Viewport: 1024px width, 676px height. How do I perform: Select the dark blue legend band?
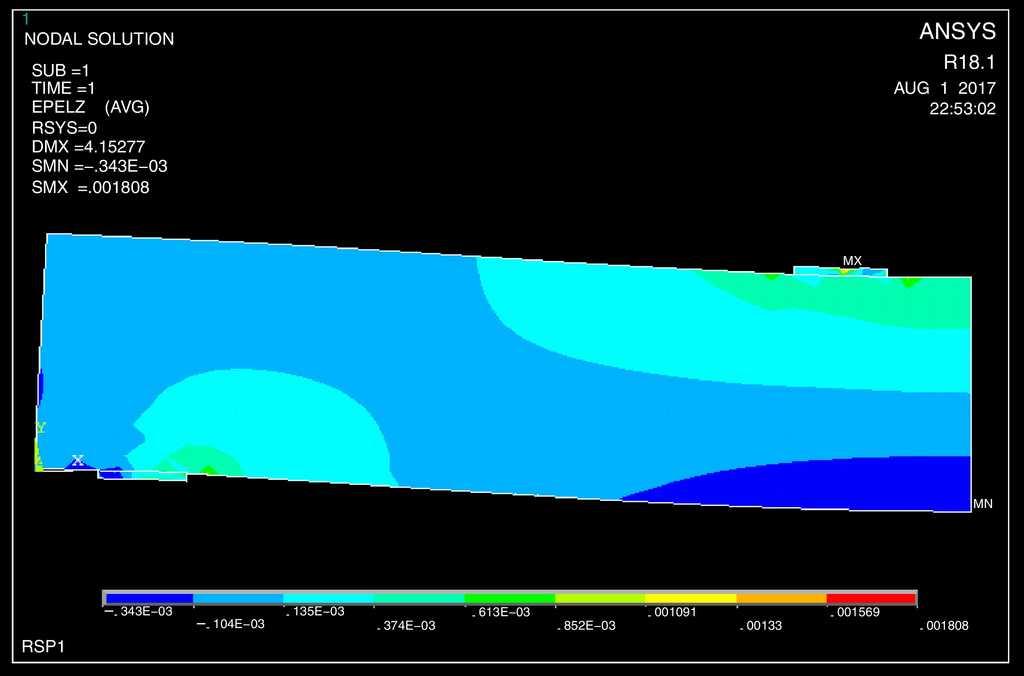pyautogui.click(x=148, y=598)
